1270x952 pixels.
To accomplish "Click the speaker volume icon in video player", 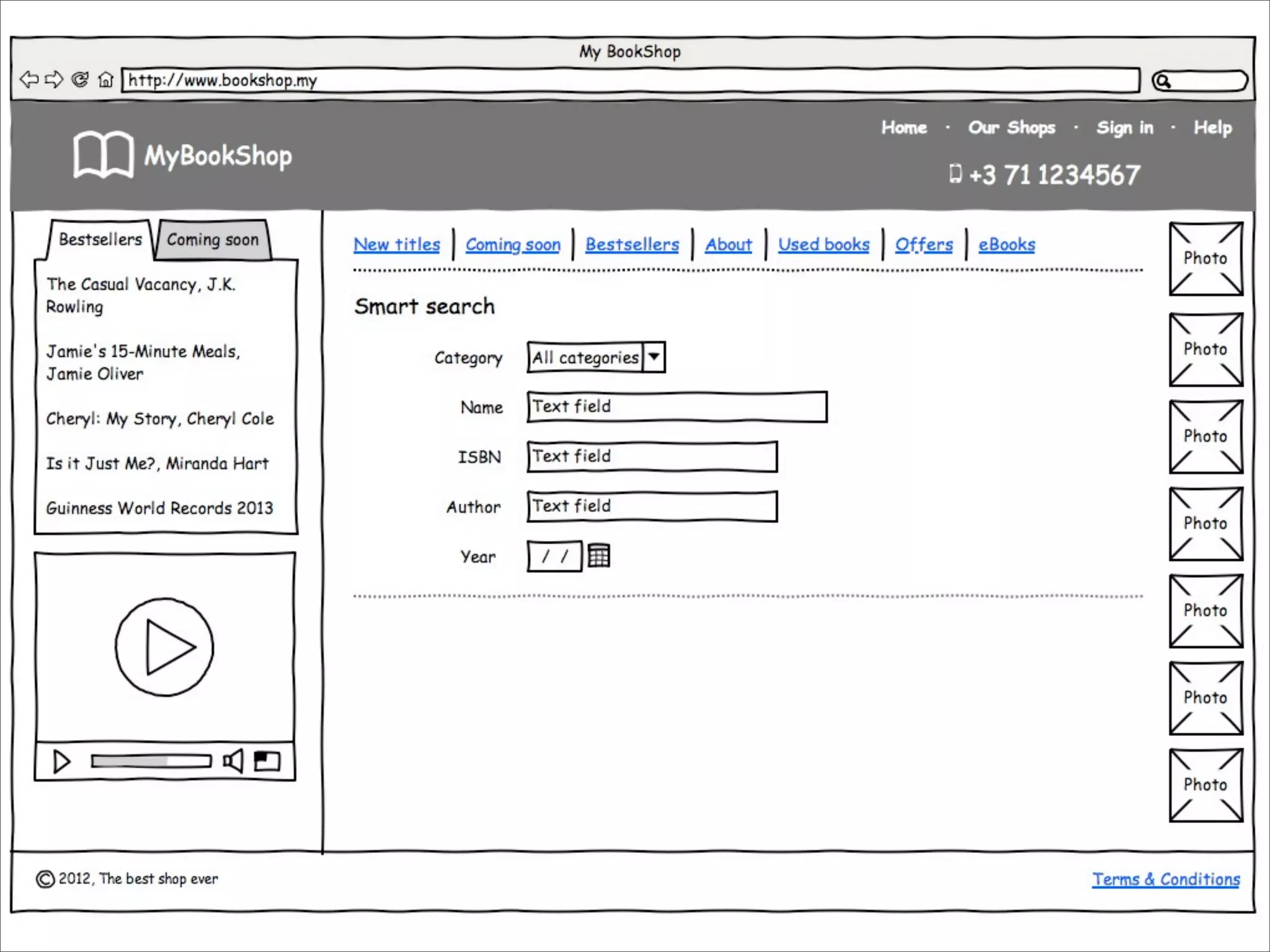I will tap(233, 760).
